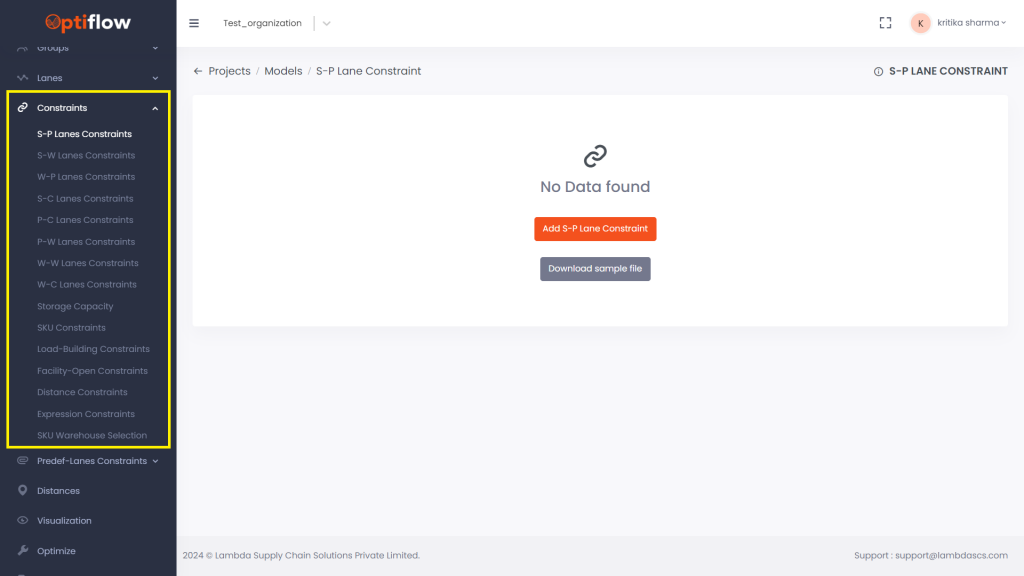1024x576 pixels.
Task: Navigate to Models breadcrumb link
Action: click(x=283, y=71)
